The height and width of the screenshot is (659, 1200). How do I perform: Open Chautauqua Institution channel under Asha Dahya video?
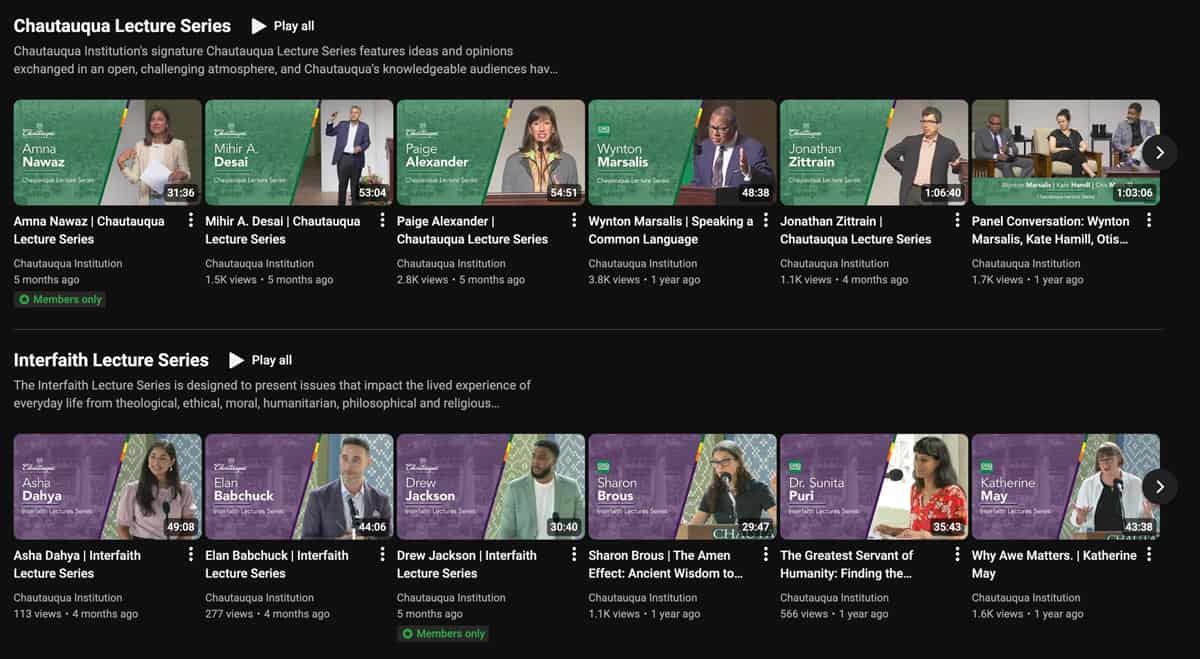click(x=68, y=598)
